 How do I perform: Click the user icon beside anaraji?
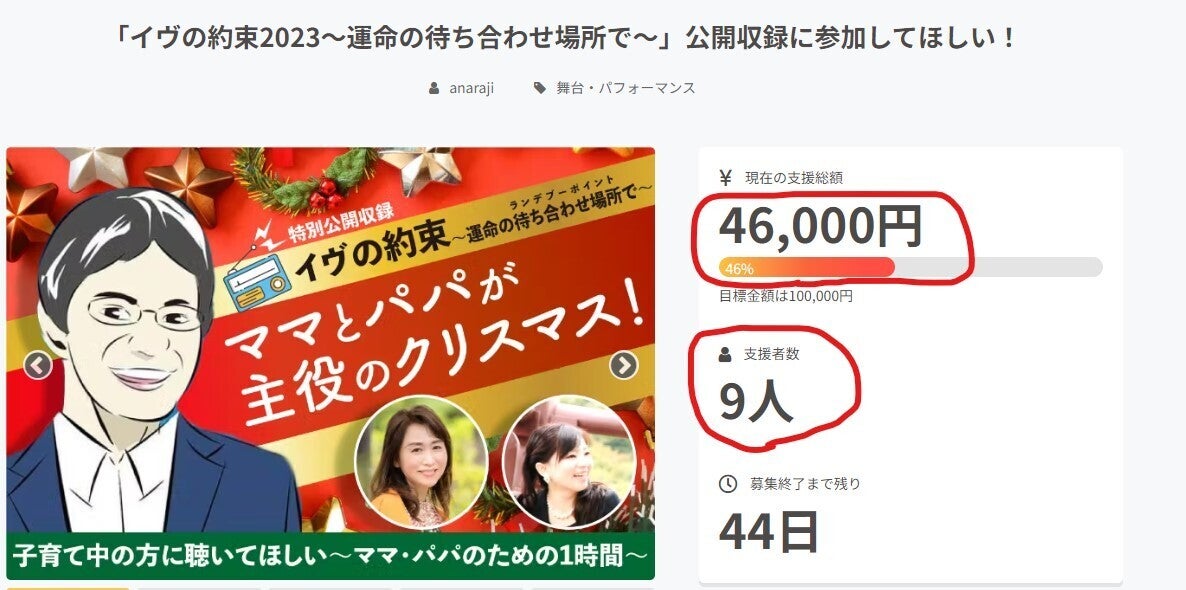pyautogui.click(x=433, y=88)
